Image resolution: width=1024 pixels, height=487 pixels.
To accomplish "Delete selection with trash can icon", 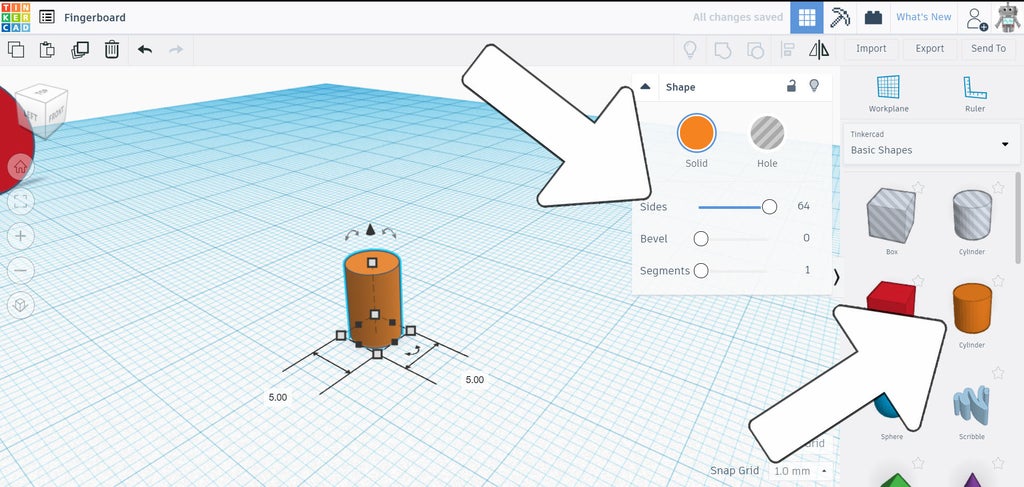I will point(112,50).
